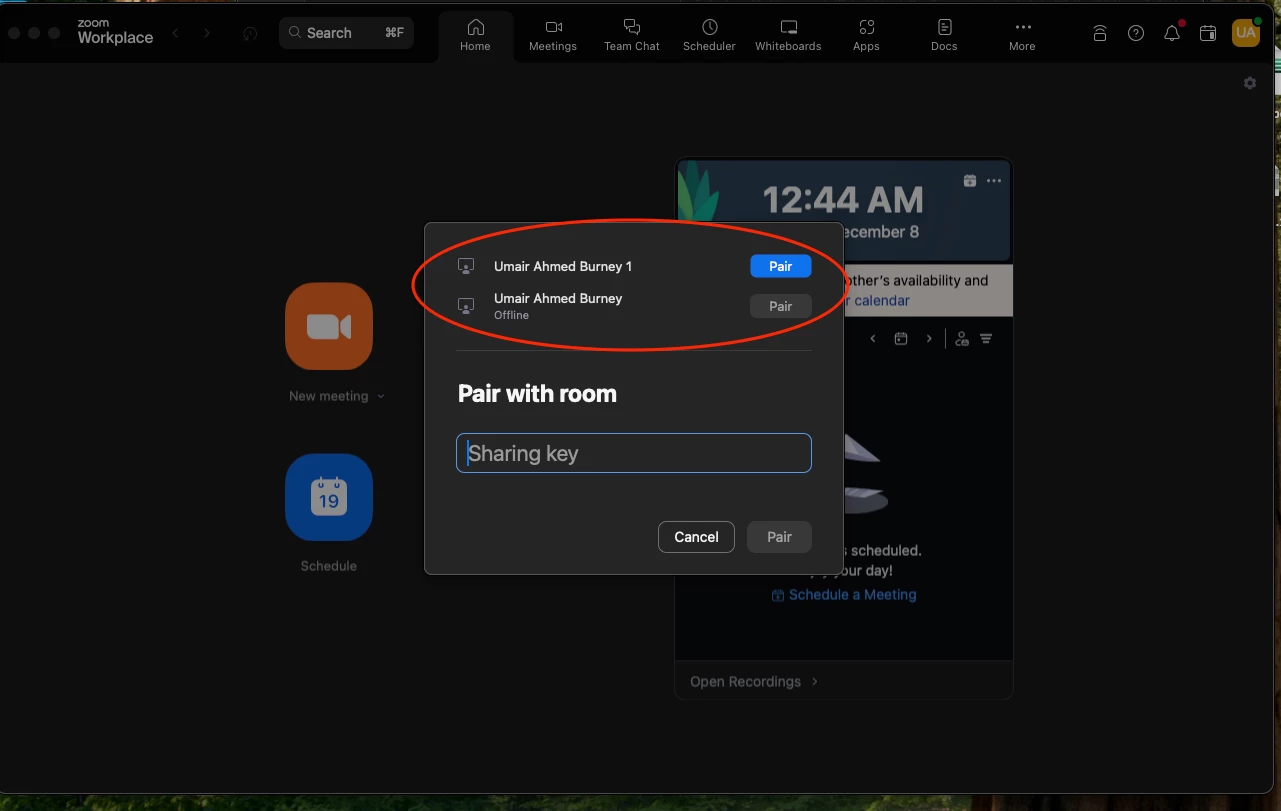Switch to Team Chat tab

[x=632, y=35]
